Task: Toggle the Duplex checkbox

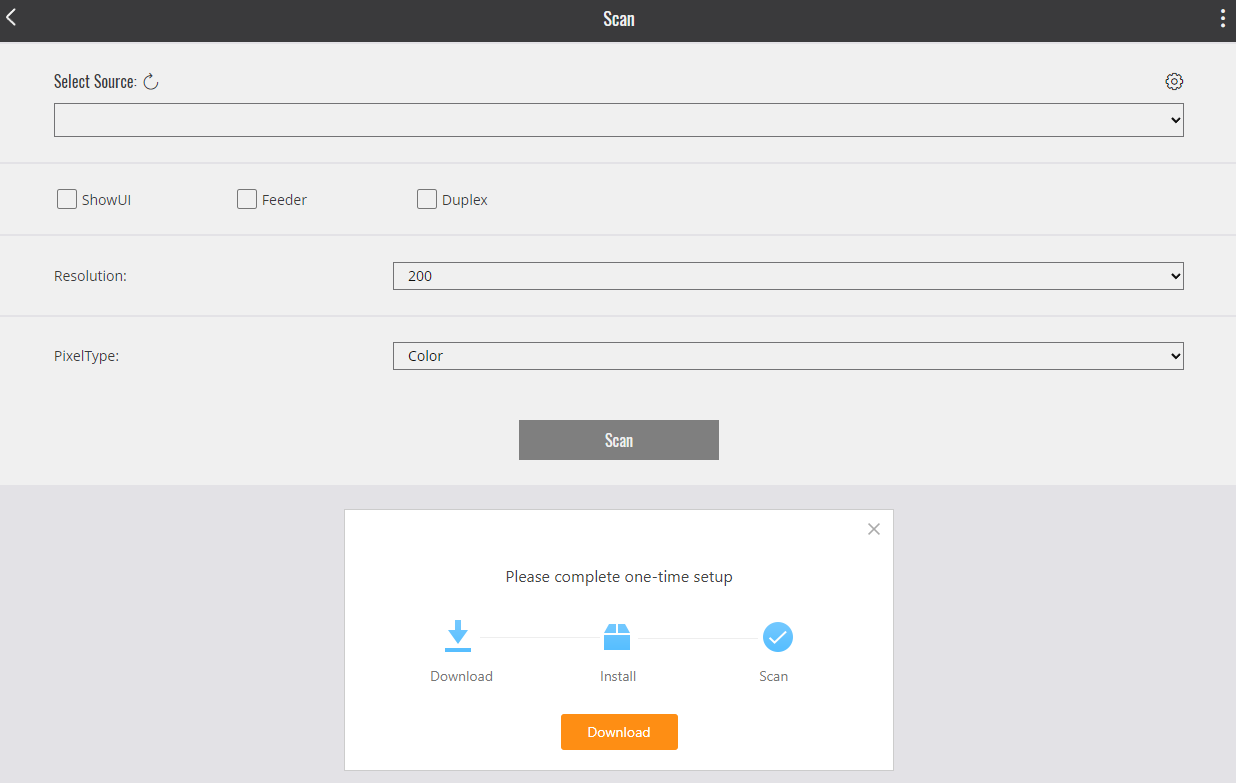Action: click(x=427, y=199)
